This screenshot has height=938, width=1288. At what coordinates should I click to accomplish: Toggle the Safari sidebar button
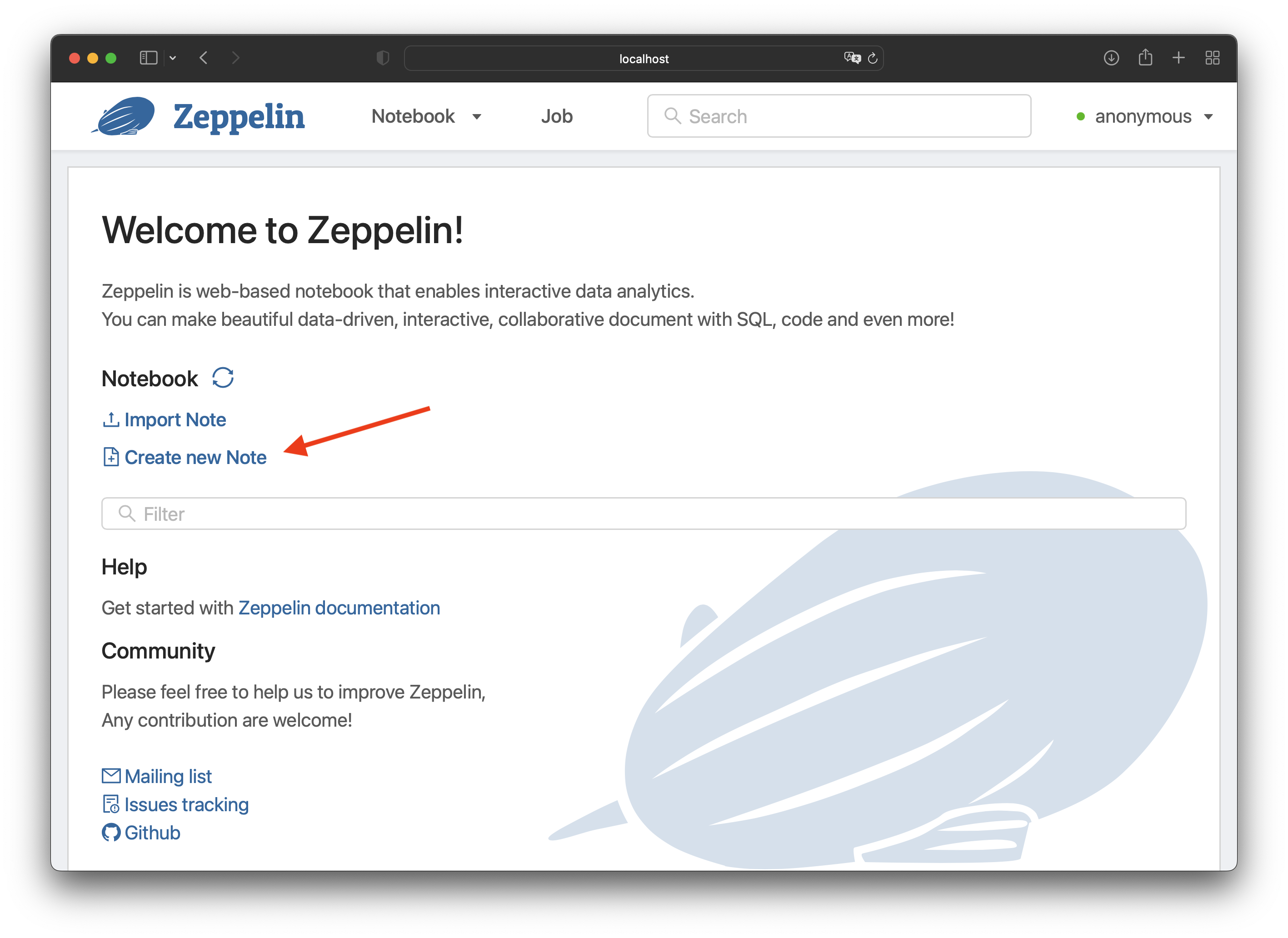(149, 58)
